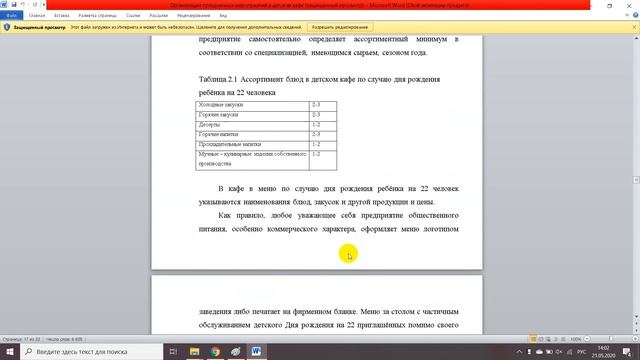Click the Redo icon in Quick Access toolbar

point(35,4)
